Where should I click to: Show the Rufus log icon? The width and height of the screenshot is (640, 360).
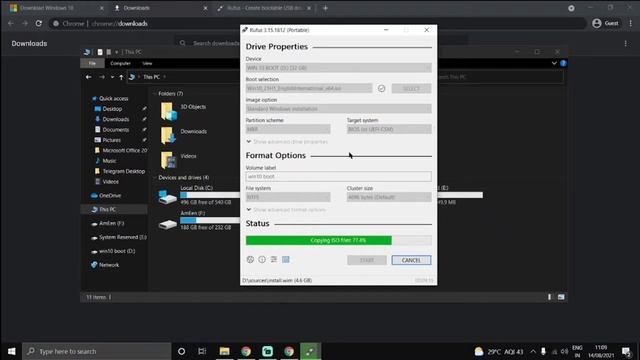pyautogui.click(x=286, y=260)
